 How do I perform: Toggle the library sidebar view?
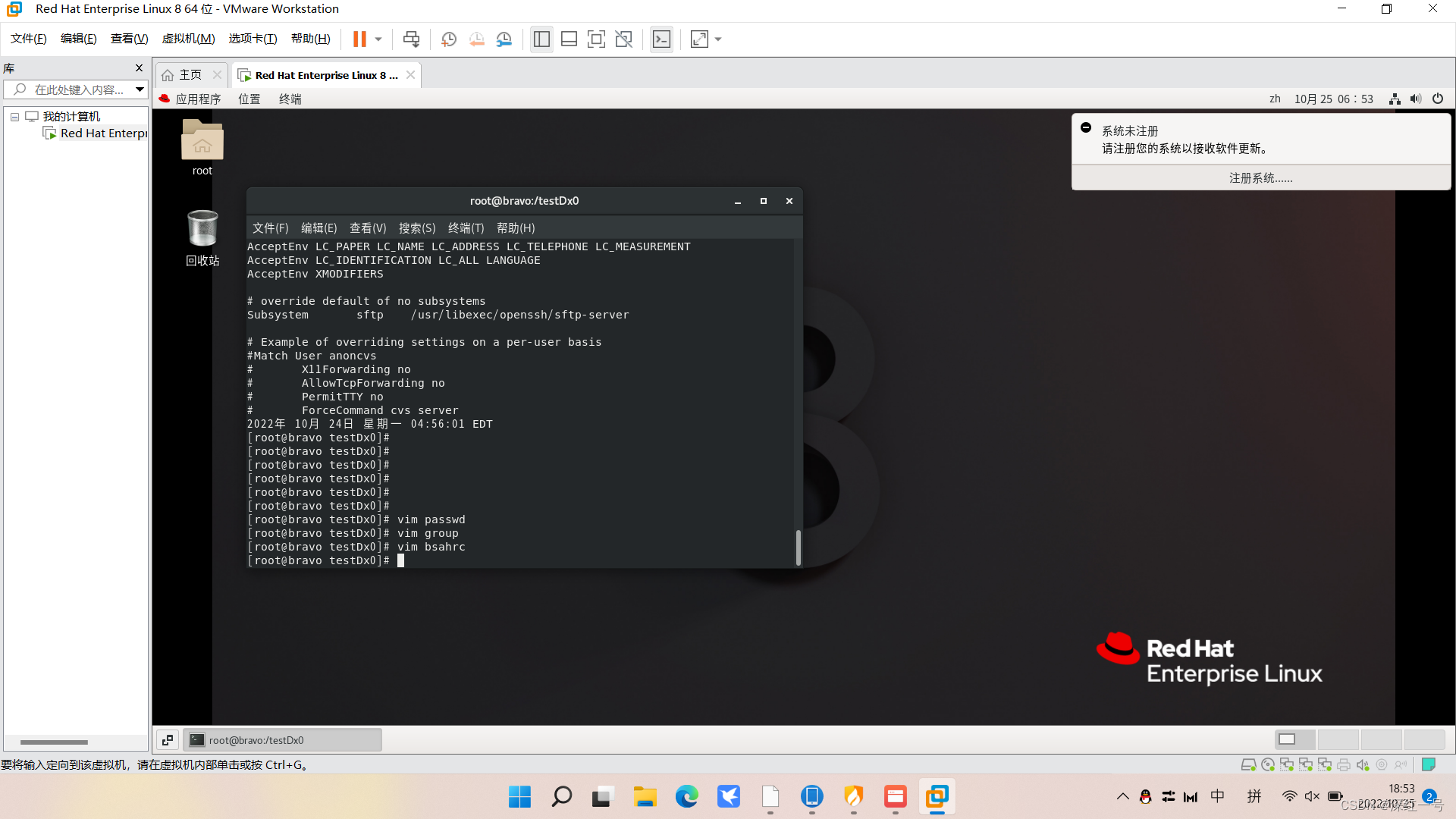click(x=541, y=39)
